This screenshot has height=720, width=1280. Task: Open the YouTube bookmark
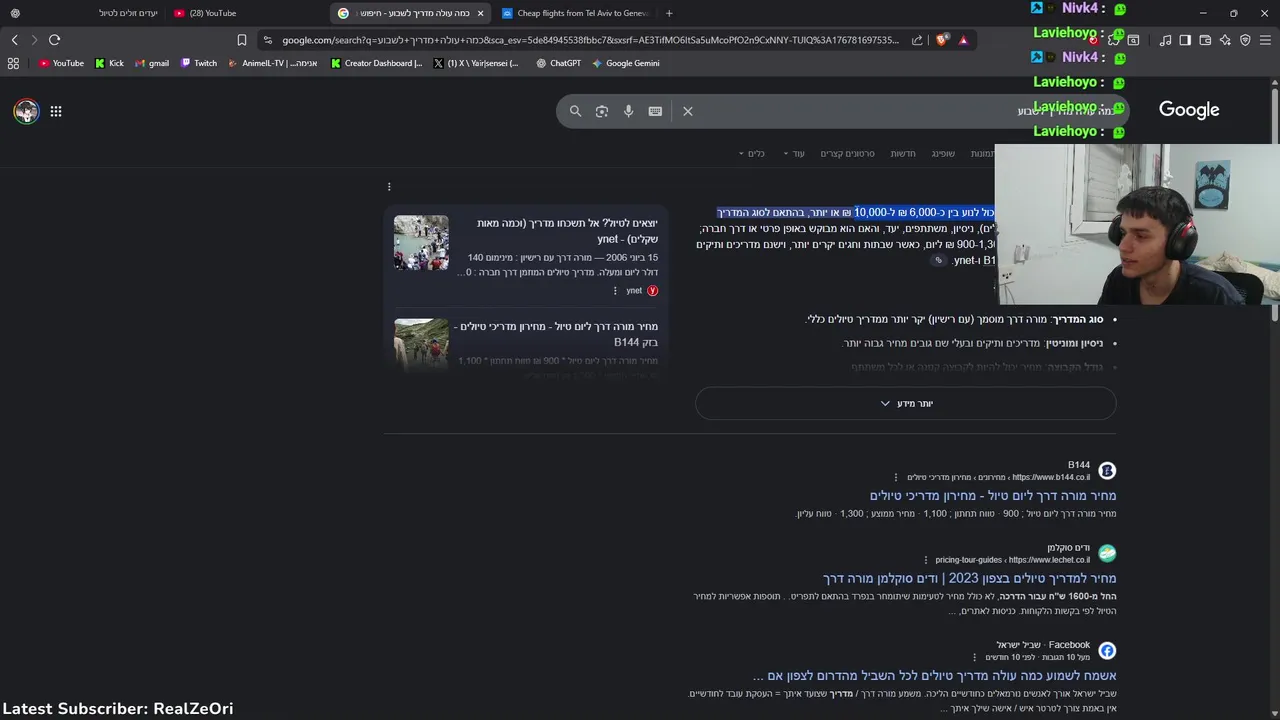(61, 63)
